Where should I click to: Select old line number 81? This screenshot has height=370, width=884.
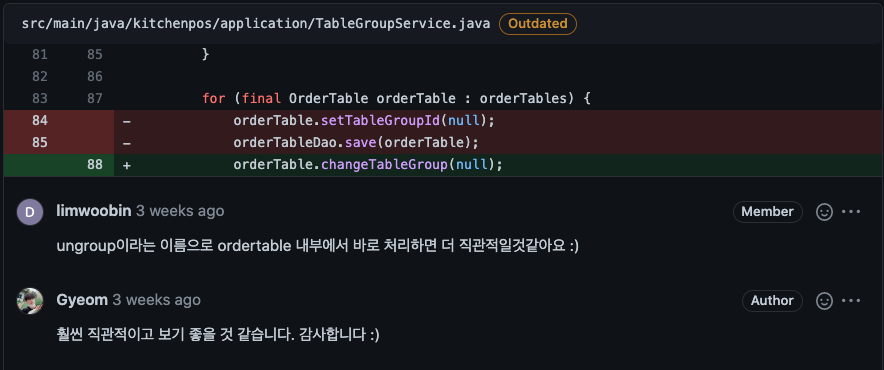39,55
